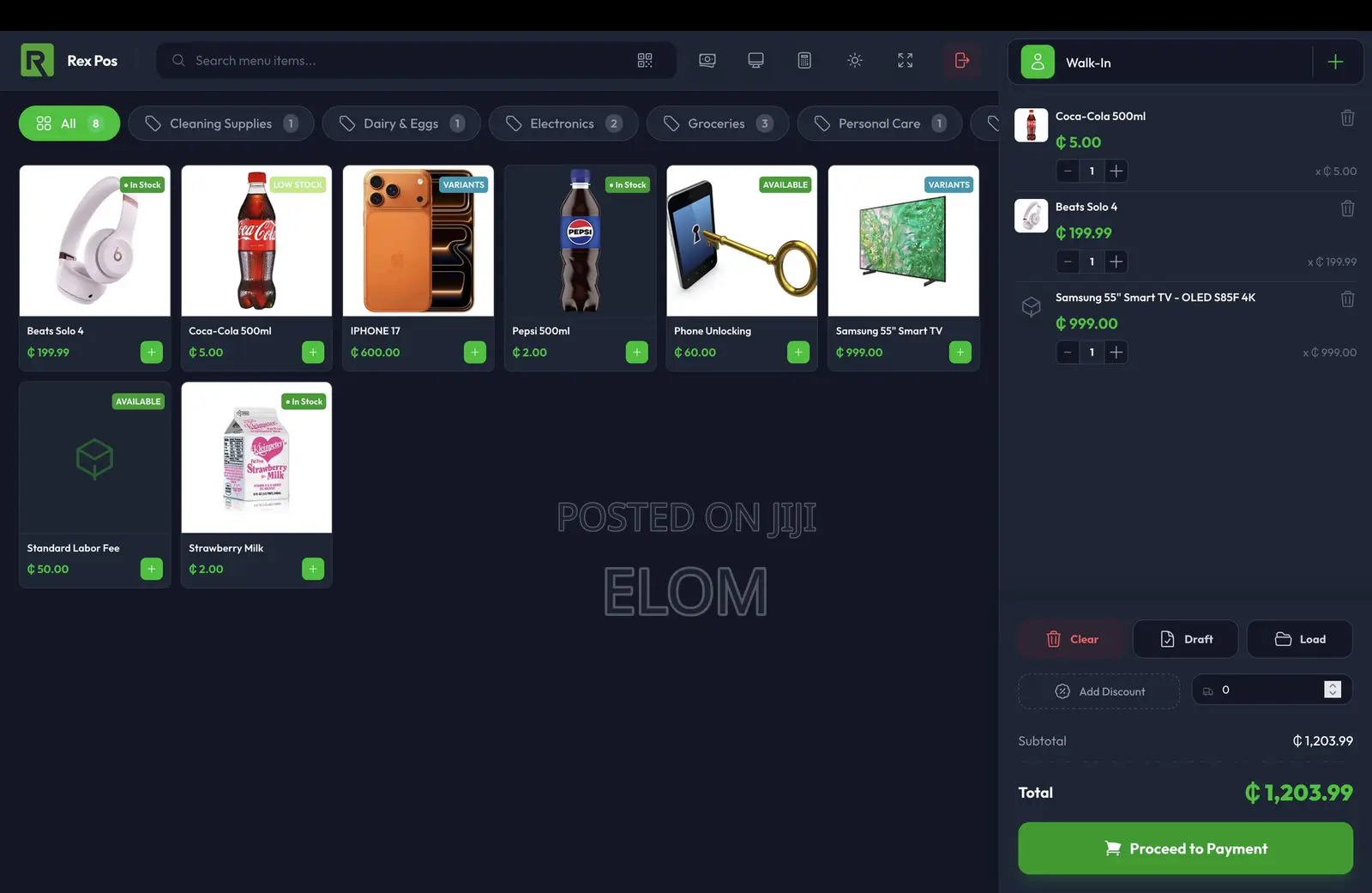Viewport: 1372px width, 893px height.
Task: Click Add Discount button
Action: [x=1099, y=691]
